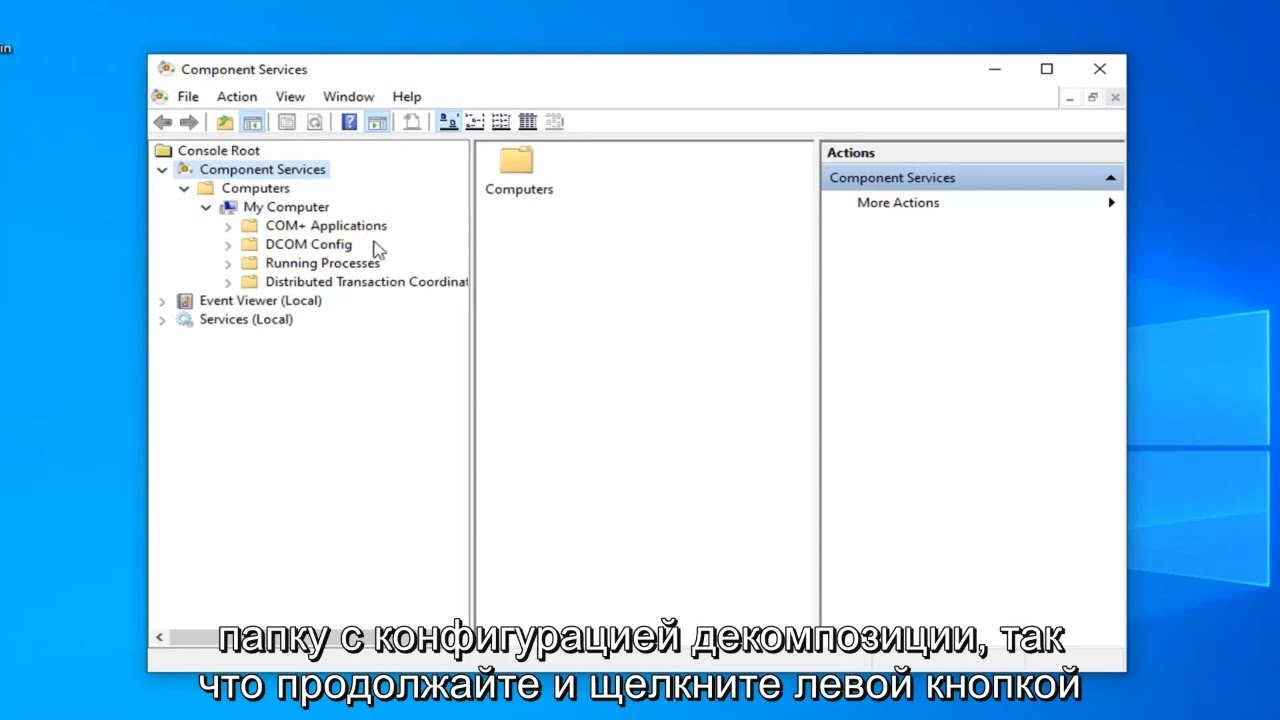
Task: Select My Computer tree node
Action: pyautogui.click(x=286, y=207)
